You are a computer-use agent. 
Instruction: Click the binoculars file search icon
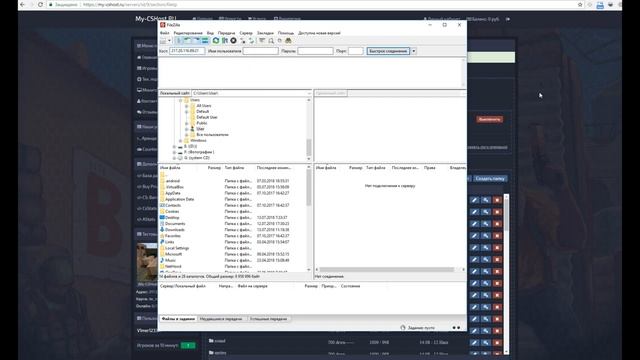288,41
